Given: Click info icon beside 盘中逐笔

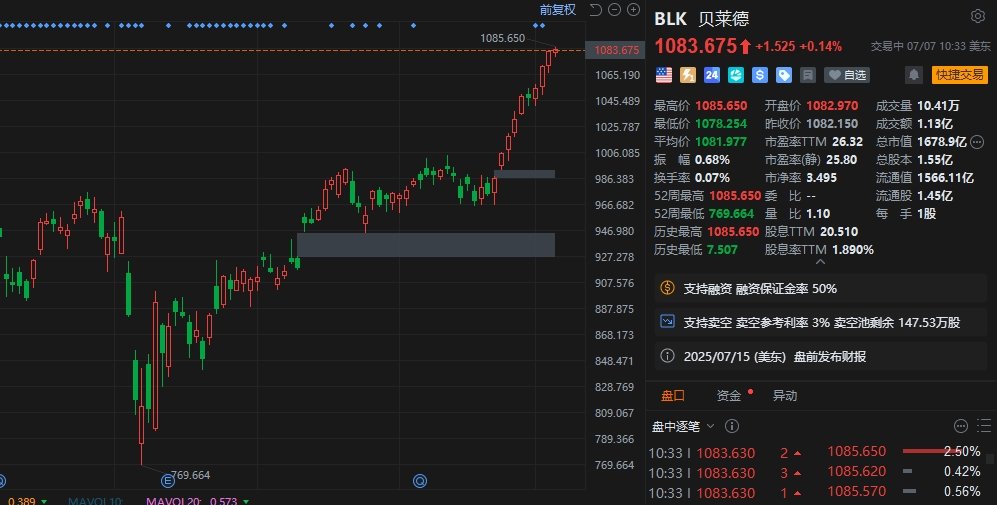Looking at the screenshot, I should (x=732, y=426).
